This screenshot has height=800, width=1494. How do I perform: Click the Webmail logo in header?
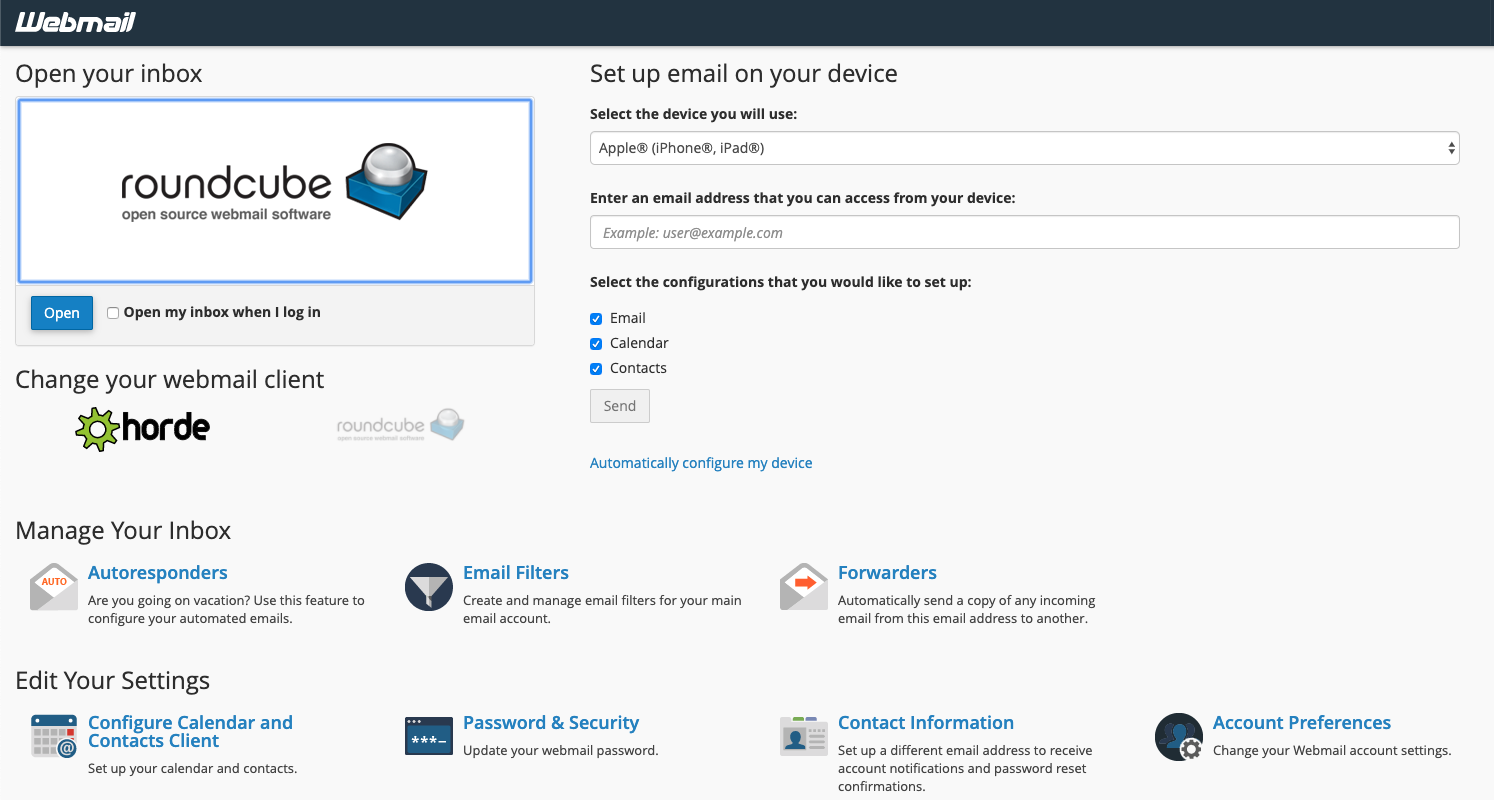[76, 22]
